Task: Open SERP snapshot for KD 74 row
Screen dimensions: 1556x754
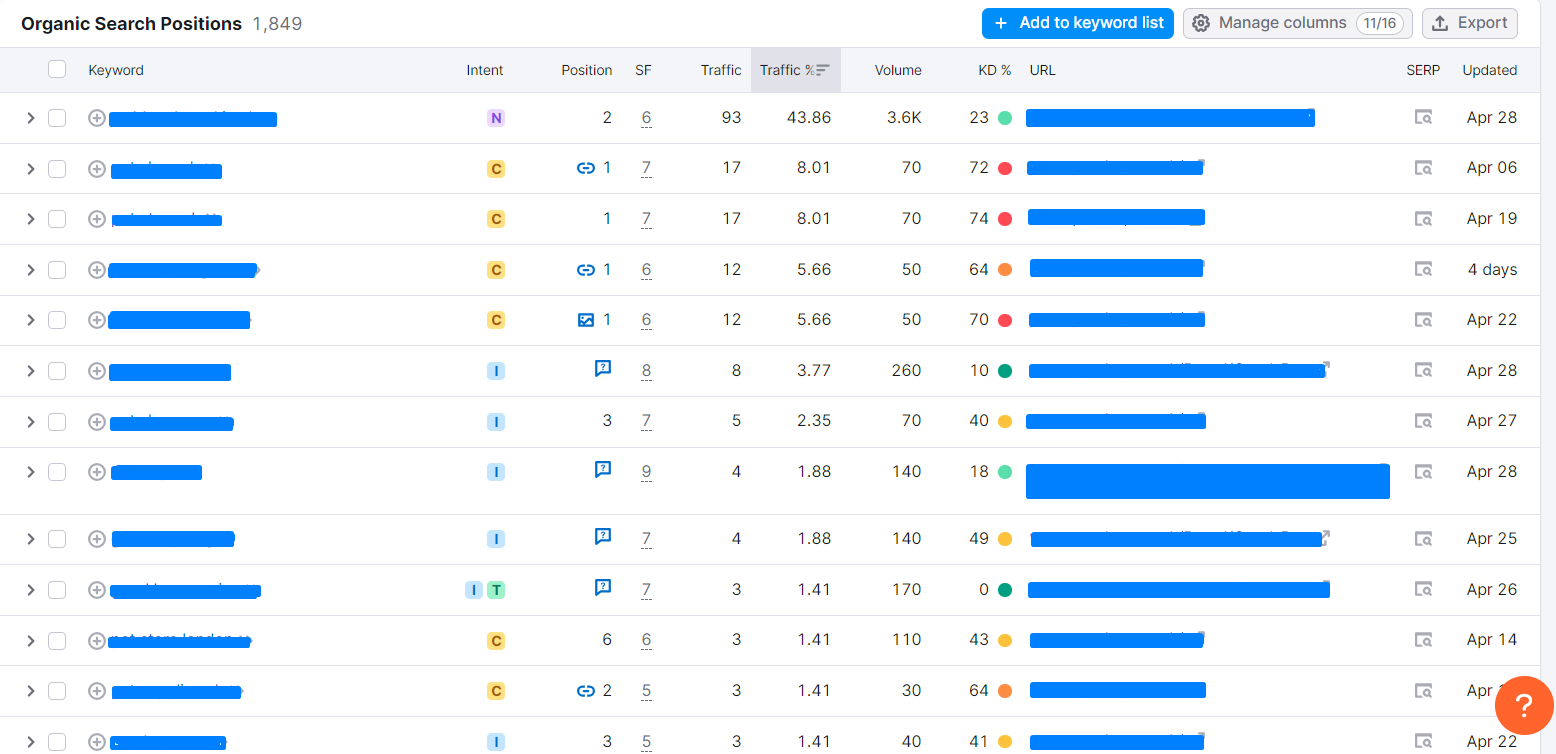Action: point(1423,219)
